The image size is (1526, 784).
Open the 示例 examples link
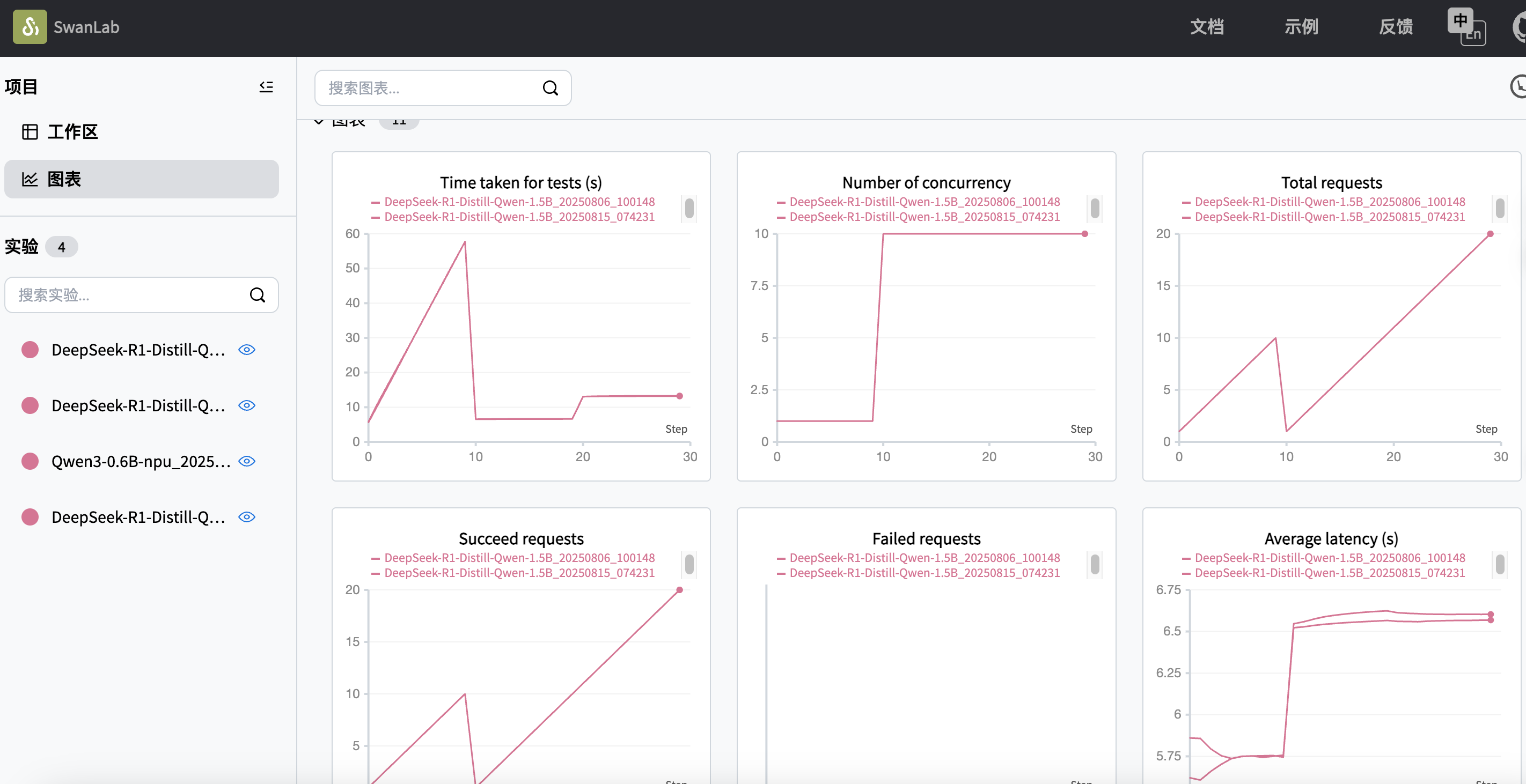[1301, 27]
